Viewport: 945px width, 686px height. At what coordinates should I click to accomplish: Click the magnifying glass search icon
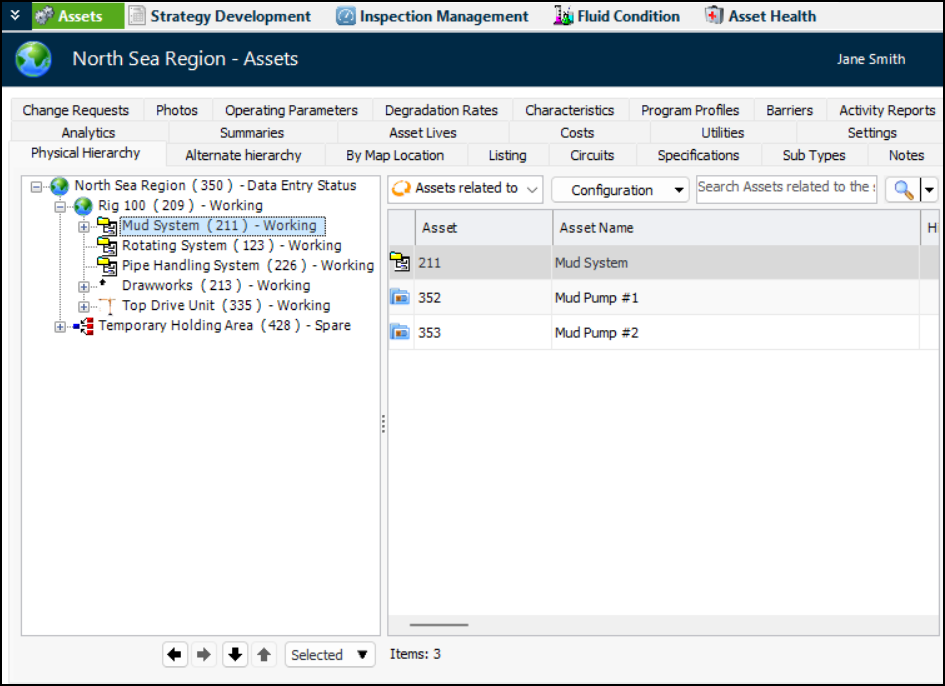point(903,190)
